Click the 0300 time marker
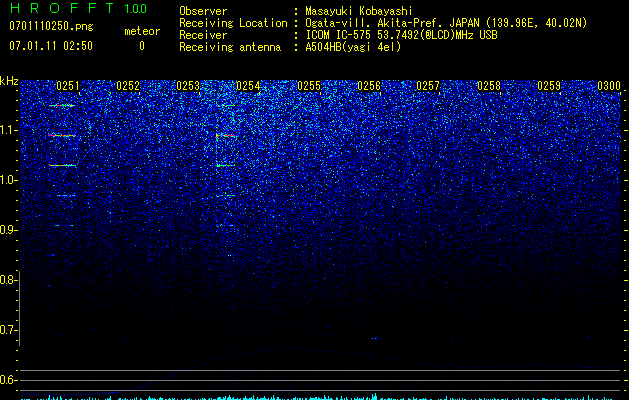 (609, 86)
